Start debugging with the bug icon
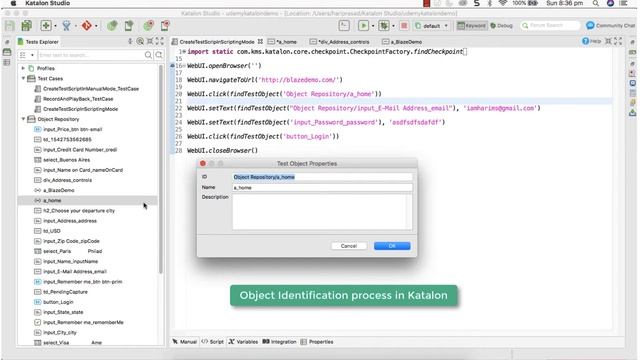Image resolution: width=640 pixels, height=360 pixels. click(384, 26)
